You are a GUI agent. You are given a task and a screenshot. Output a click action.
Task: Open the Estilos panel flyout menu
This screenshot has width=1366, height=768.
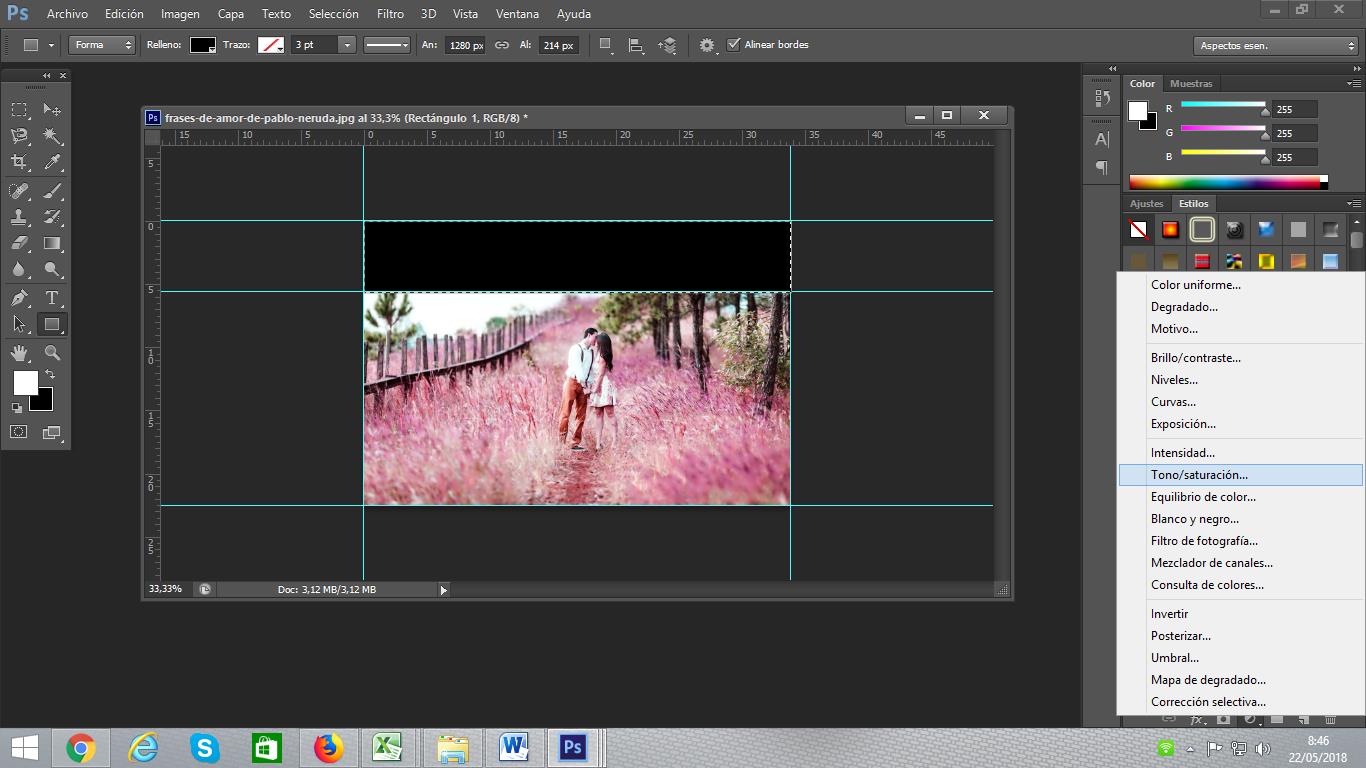point(1354,203)
